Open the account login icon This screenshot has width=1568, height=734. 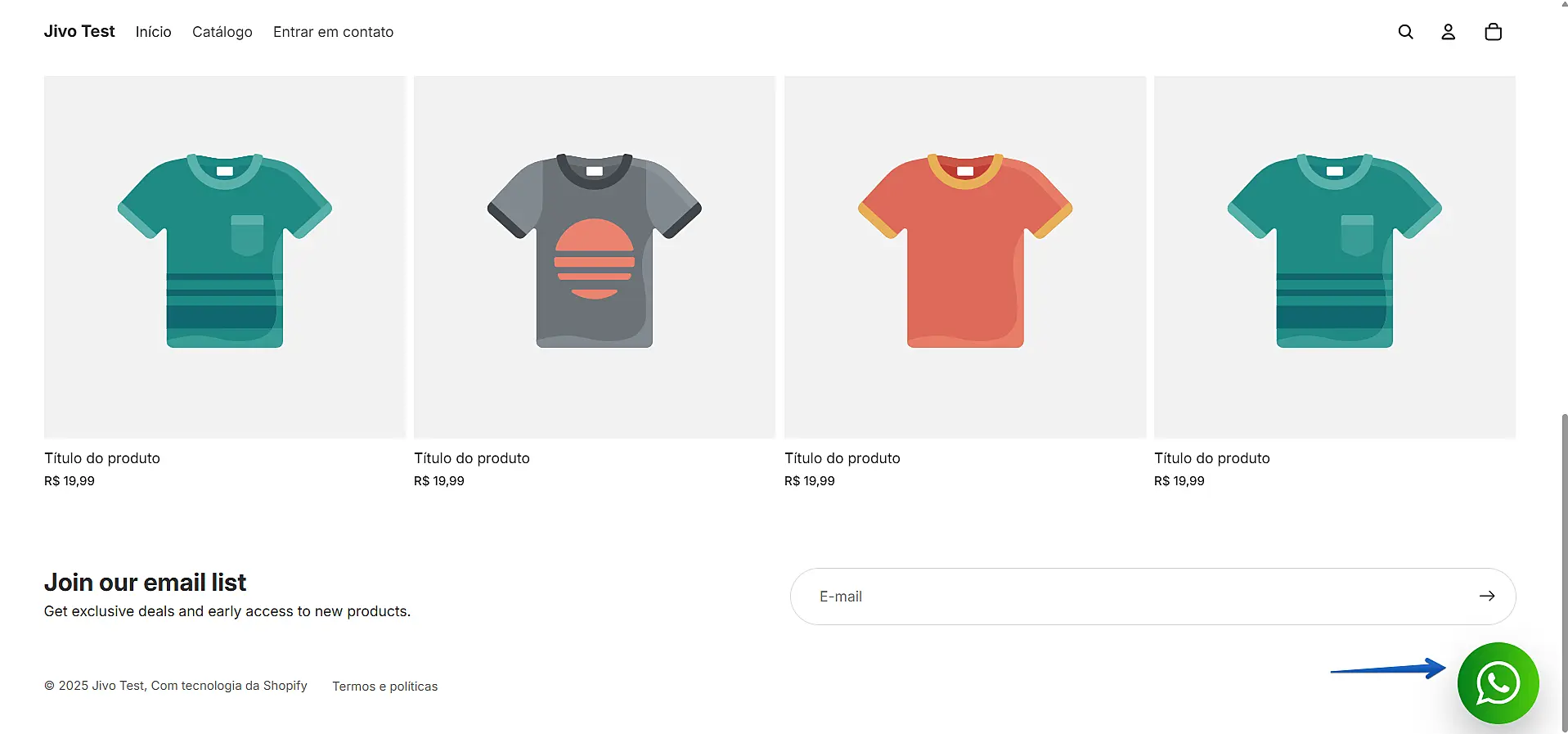pos(1448,32)
